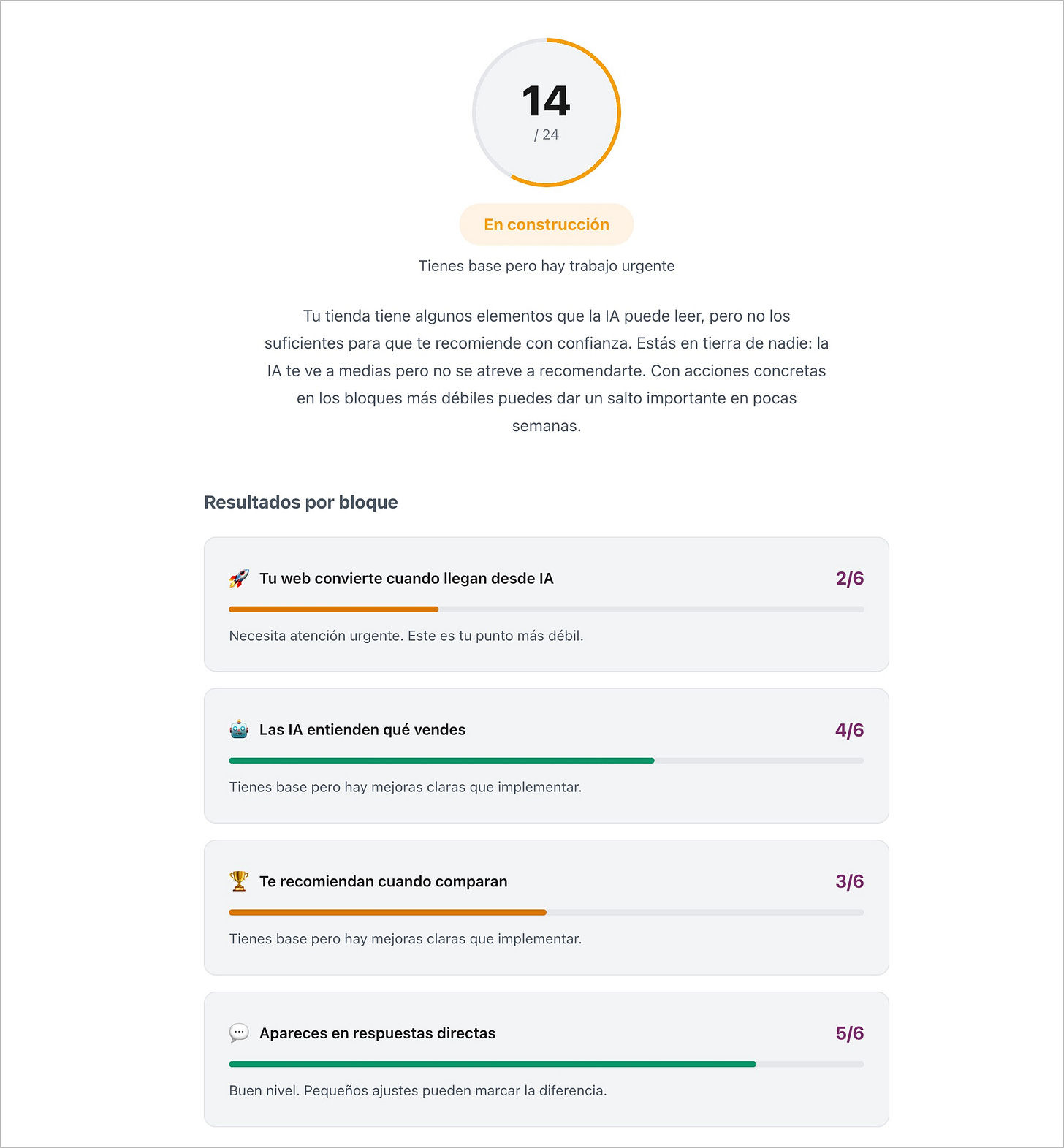Select the 3/6 score label
Image resolution: width=1064 pixels, height=1148 pixels.
click(x=851, y=881)
